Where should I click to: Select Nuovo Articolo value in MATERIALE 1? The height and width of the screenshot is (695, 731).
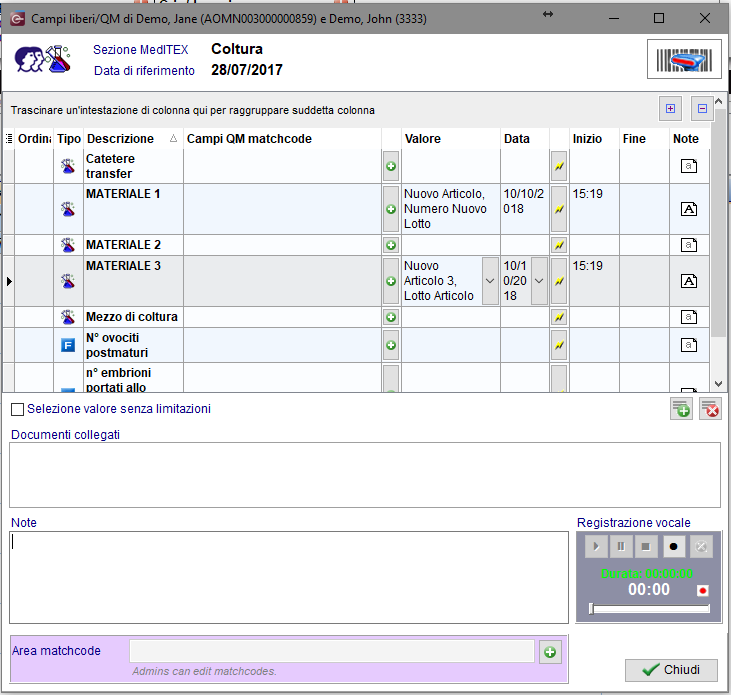point(450,209)
